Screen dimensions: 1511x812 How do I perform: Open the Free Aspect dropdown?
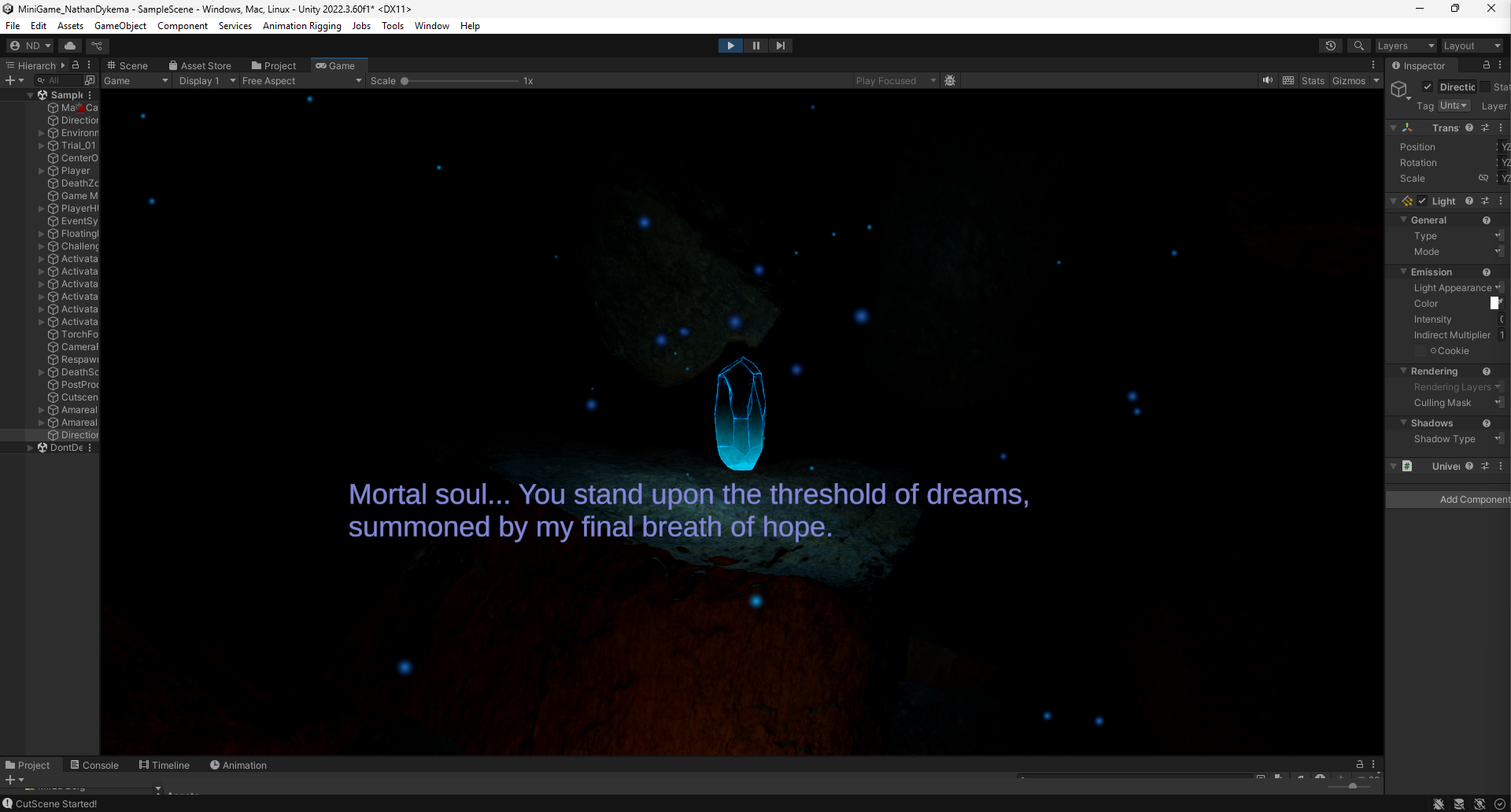pyautogui.click(x=301, y=80)
